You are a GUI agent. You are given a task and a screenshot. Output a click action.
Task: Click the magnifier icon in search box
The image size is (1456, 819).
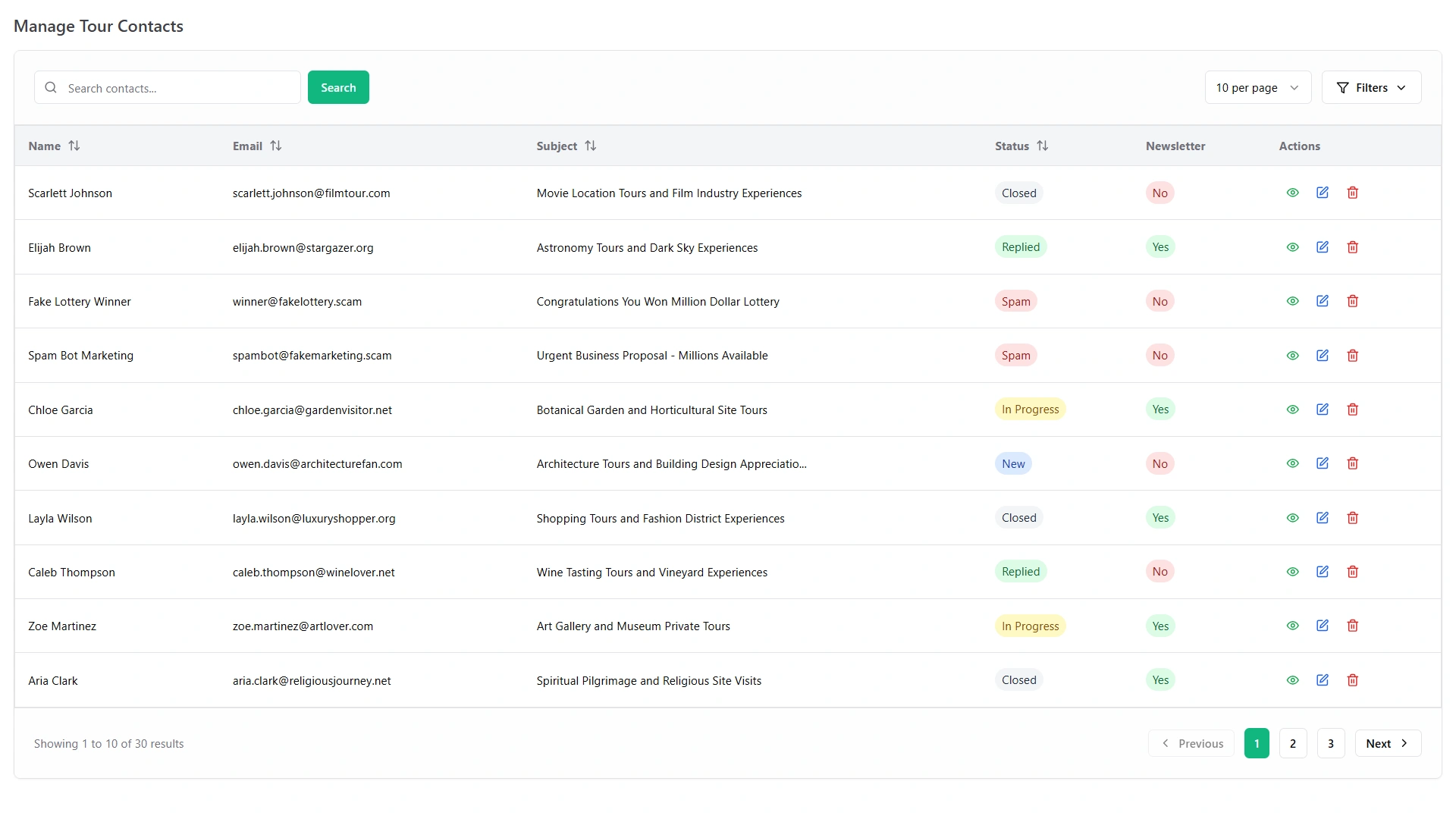click(51, 87)
